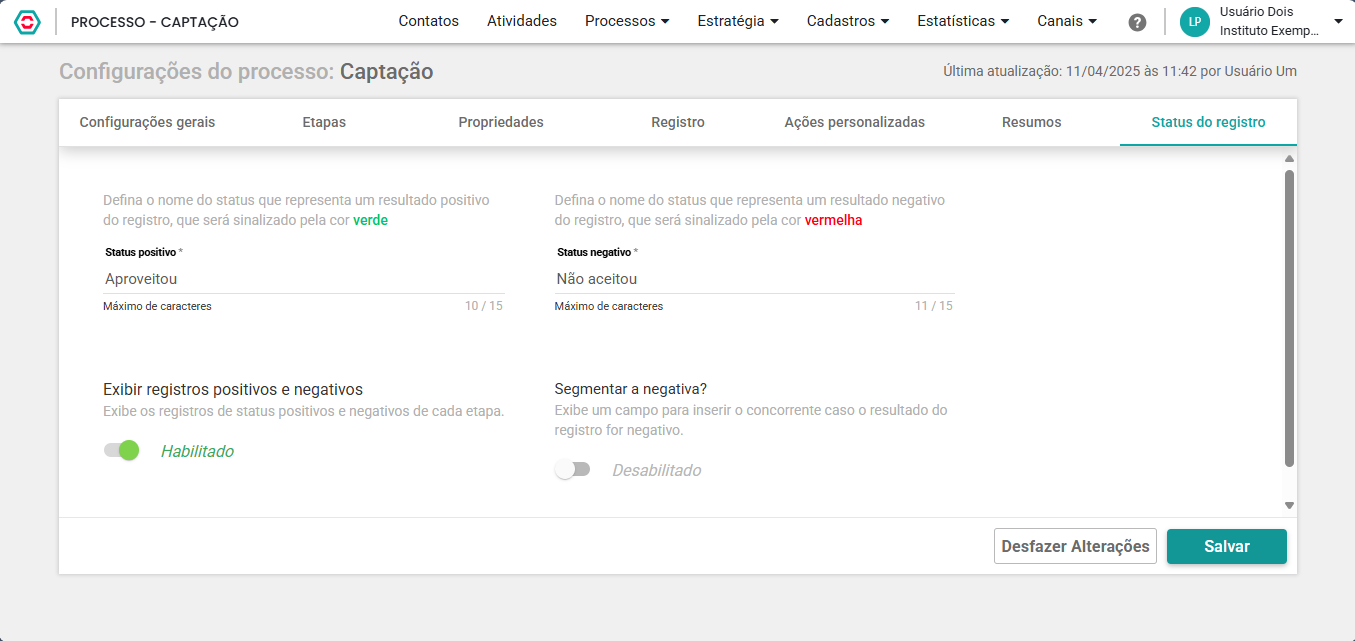This screenshot has height=641, width=1355.
Task: Click the LP user avatar
Action: 1195,21
